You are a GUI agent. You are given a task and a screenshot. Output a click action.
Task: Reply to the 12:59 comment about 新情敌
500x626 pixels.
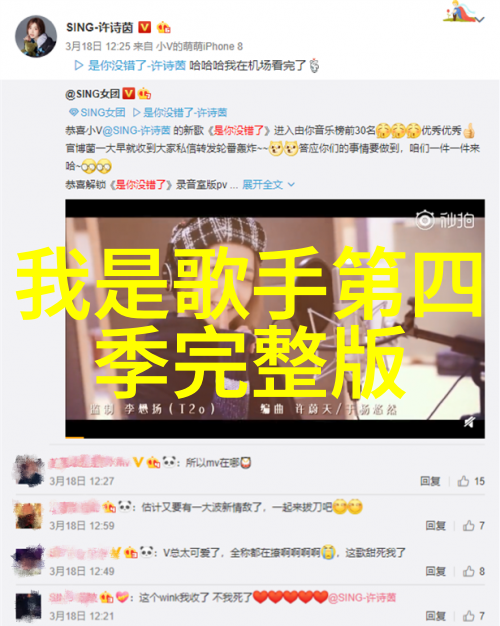tap(435, 526)
